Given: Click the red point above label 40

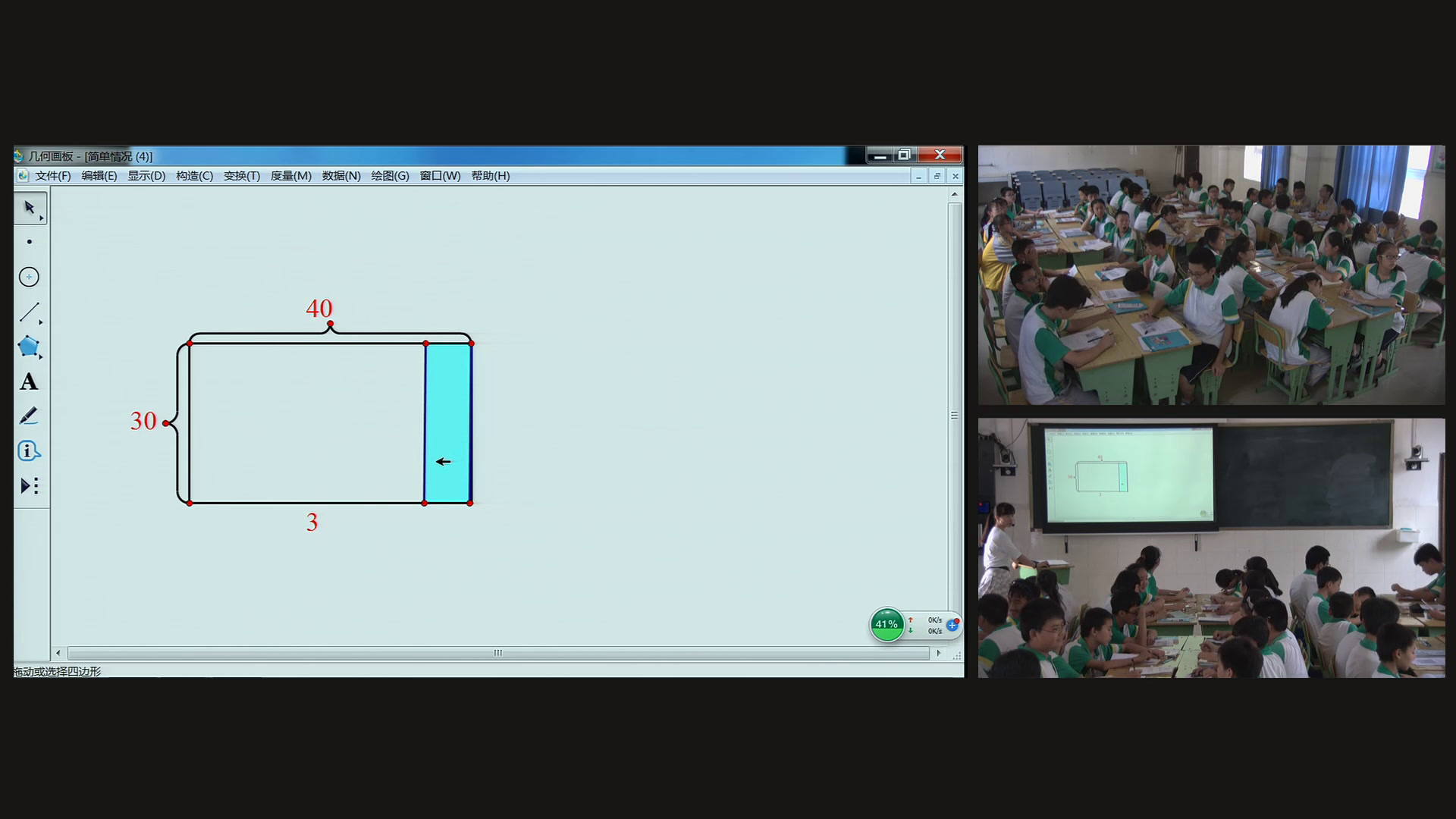Looking at the screenshot, I should click(x=330, y=324).
